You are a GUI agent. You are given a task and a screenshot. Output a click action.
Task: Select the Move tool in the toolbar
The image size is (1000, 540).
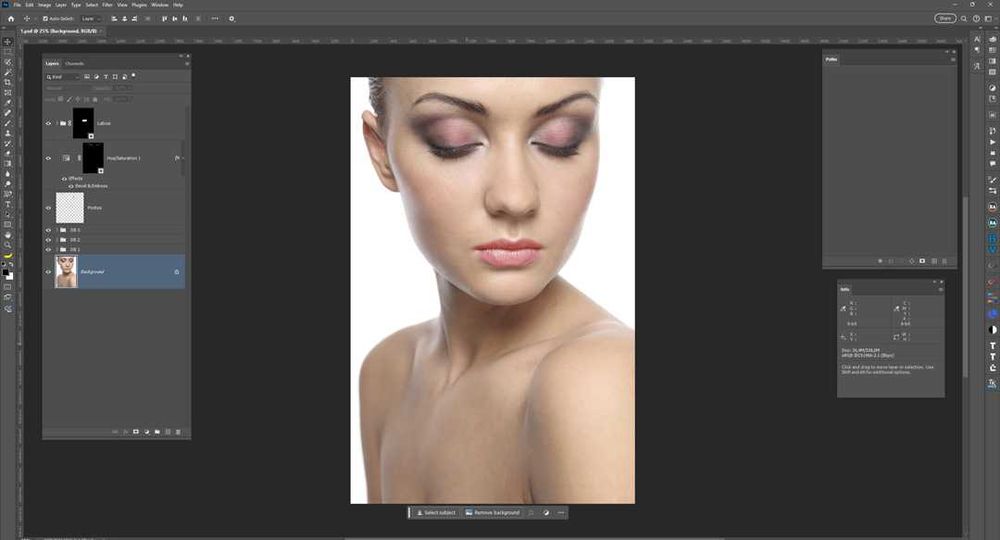8,41
